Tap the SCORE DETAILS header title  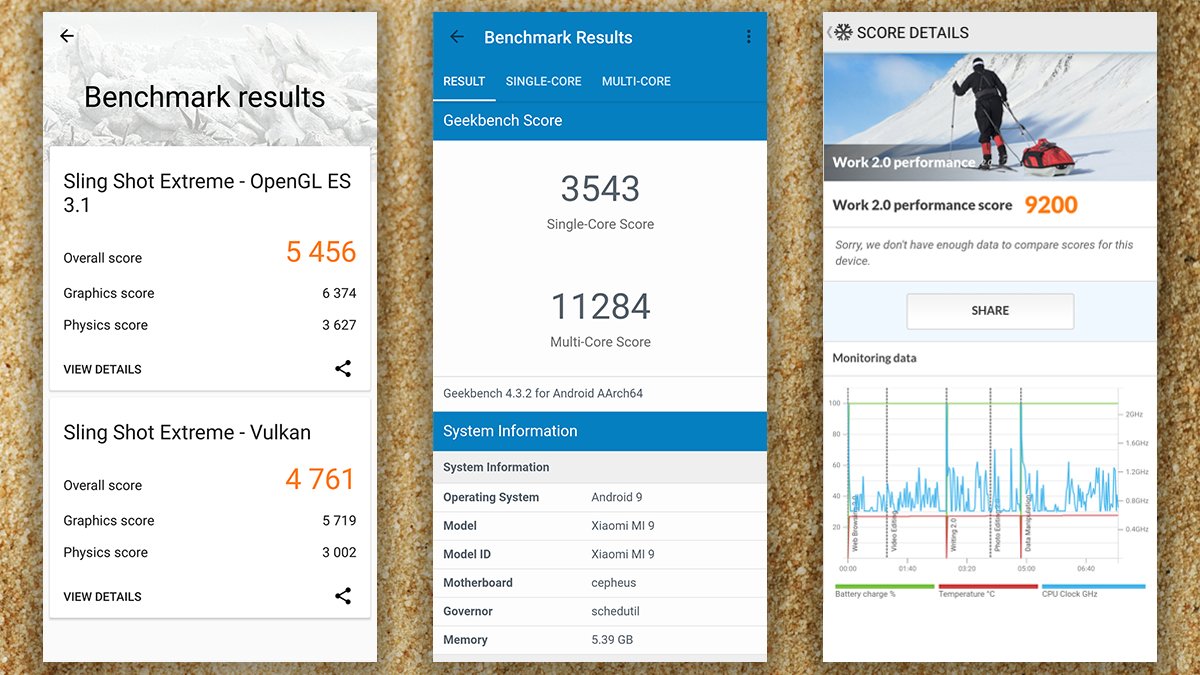click(x=913, y=33)
